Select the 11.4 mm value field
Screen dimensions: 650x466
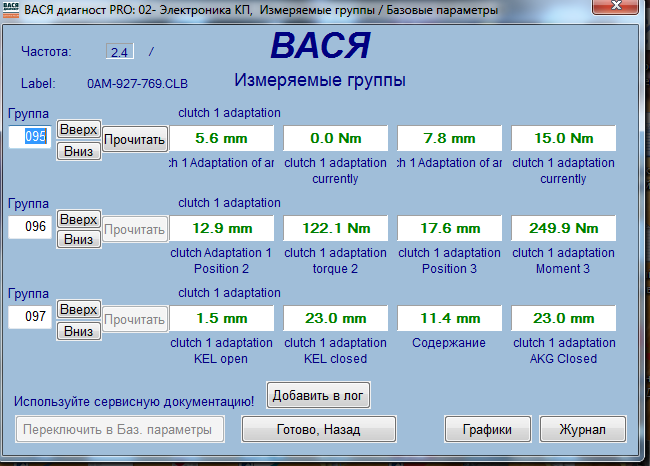coord(449,318)
